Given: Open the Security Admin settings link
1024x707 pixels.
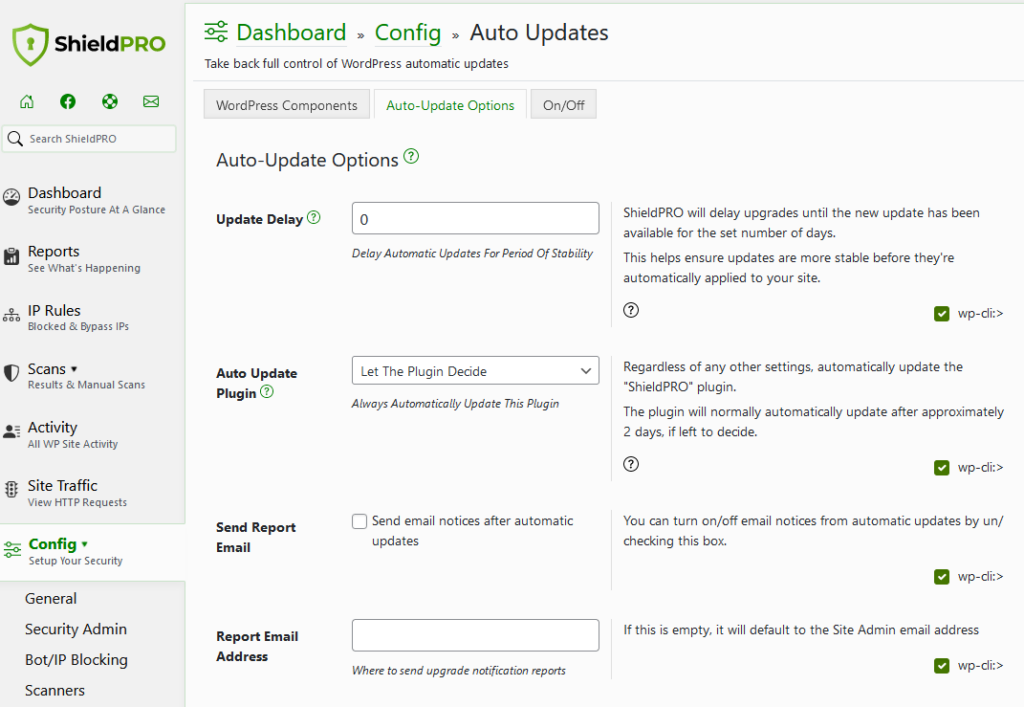Looking at the screenshot, I should tap(75, 629).
